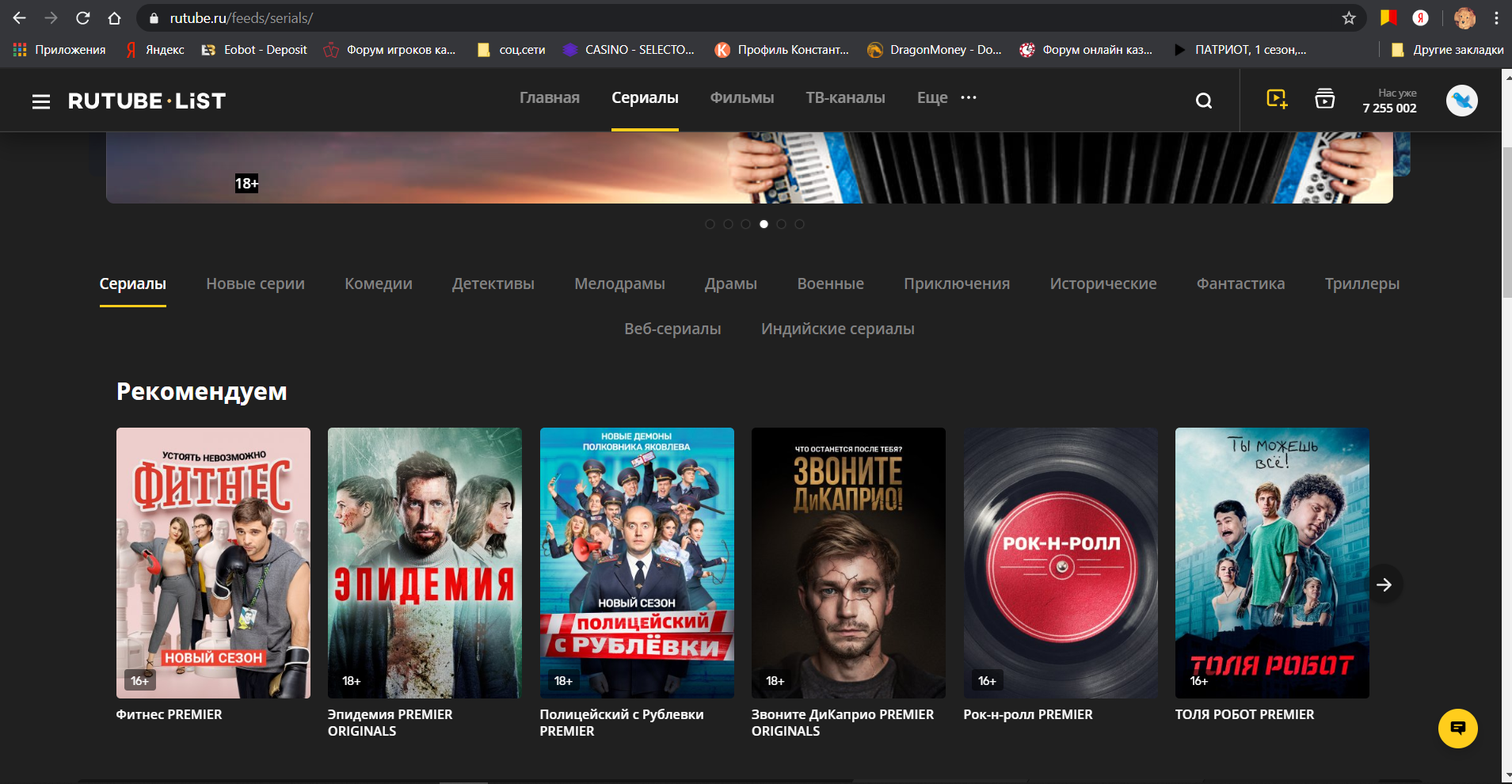1512x784 pixels.
Task: Click the browser home icon
Action: tap(114, 17)
